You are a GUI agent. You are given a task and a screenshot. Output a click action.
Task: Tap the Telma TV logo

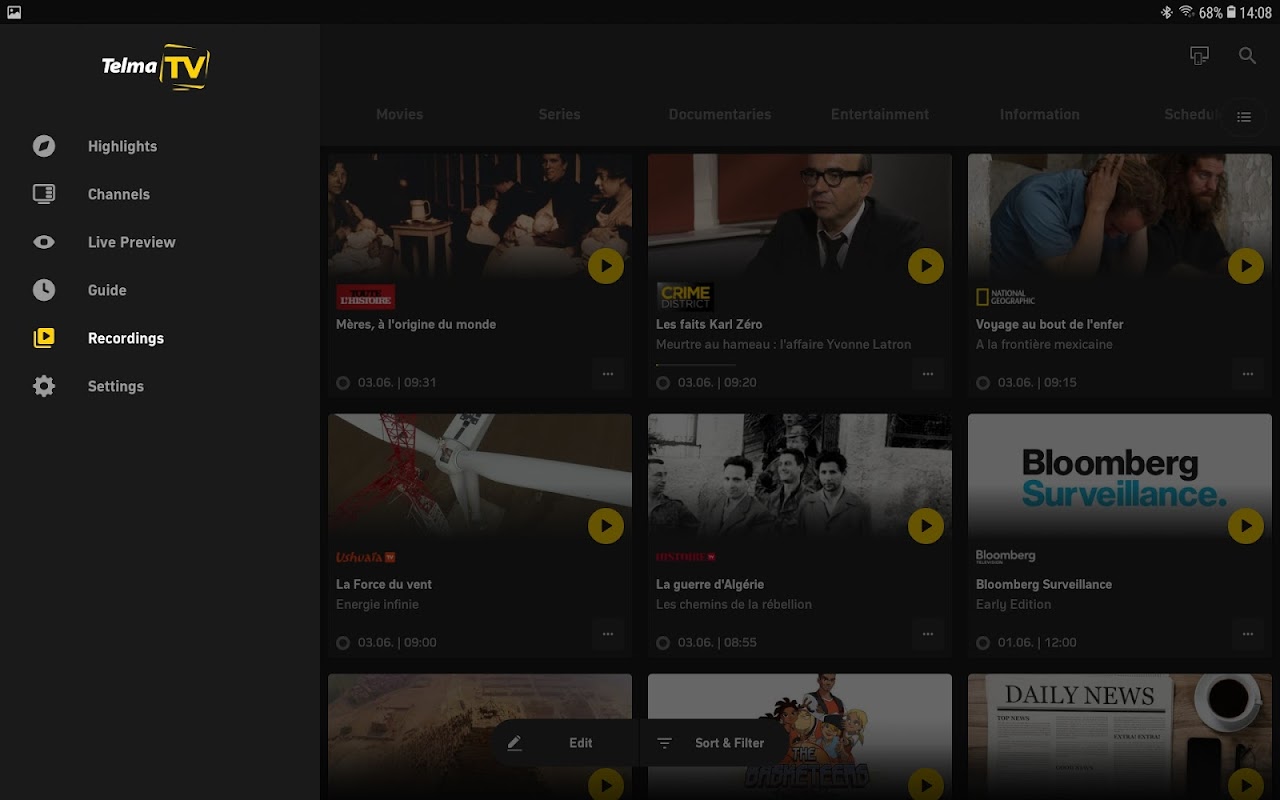pyautogui.click(x=156, y=67)
